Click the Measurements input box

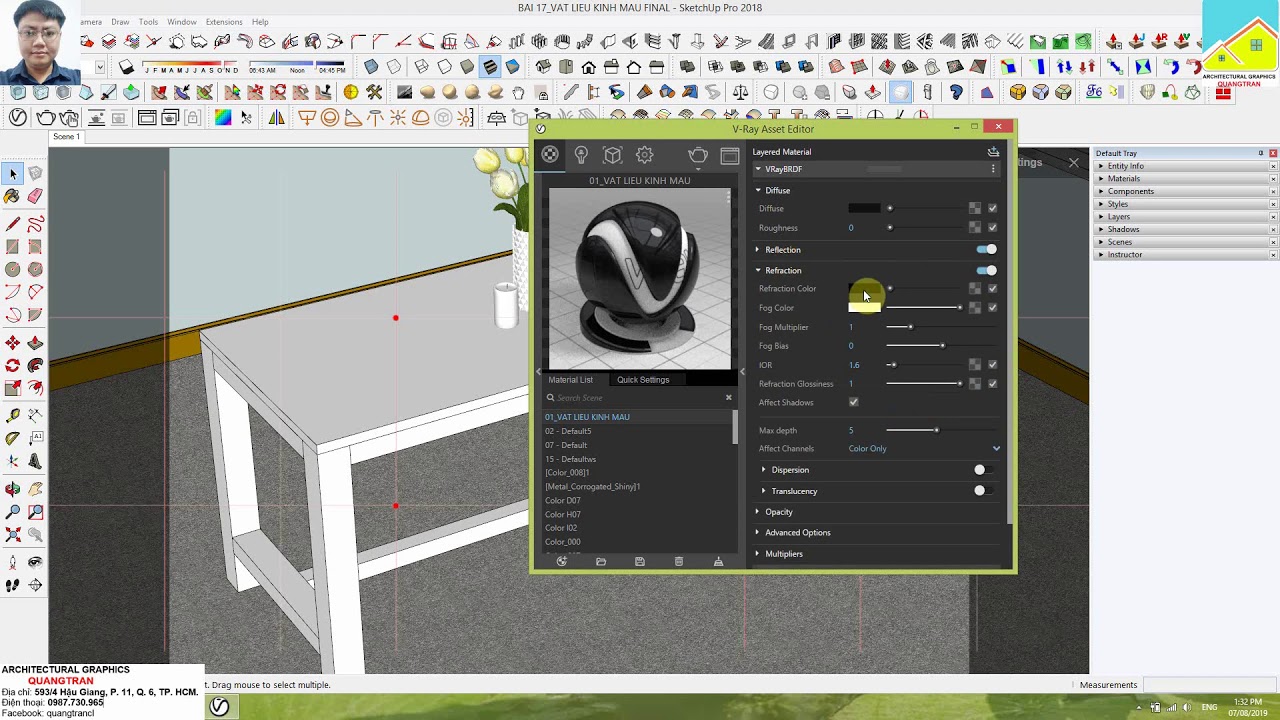1209,685
